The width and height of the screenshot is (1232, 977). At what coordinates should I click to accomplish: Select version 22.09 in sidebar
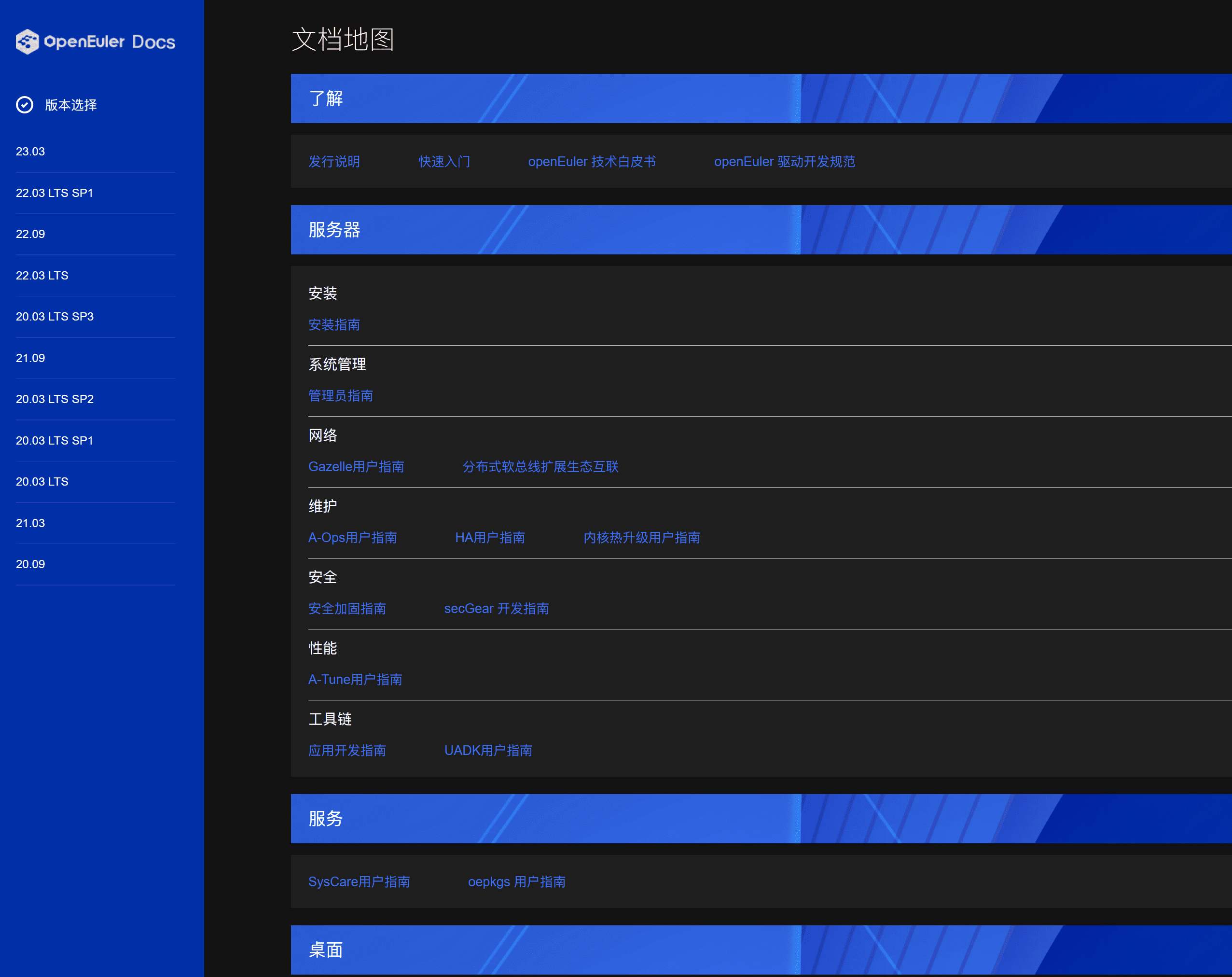pos(30,234)
